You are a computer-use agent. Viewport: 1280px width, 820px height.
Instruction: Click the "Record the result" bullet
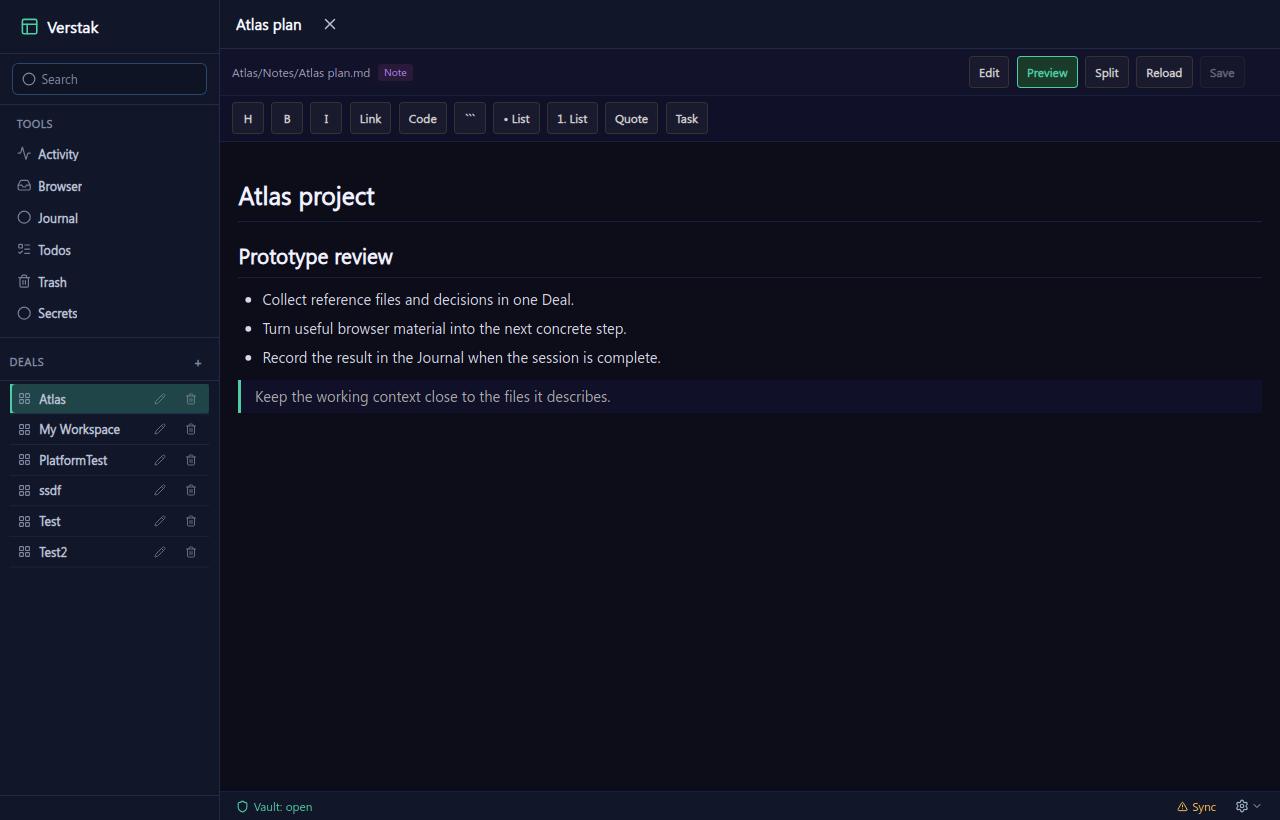point(461,358)
